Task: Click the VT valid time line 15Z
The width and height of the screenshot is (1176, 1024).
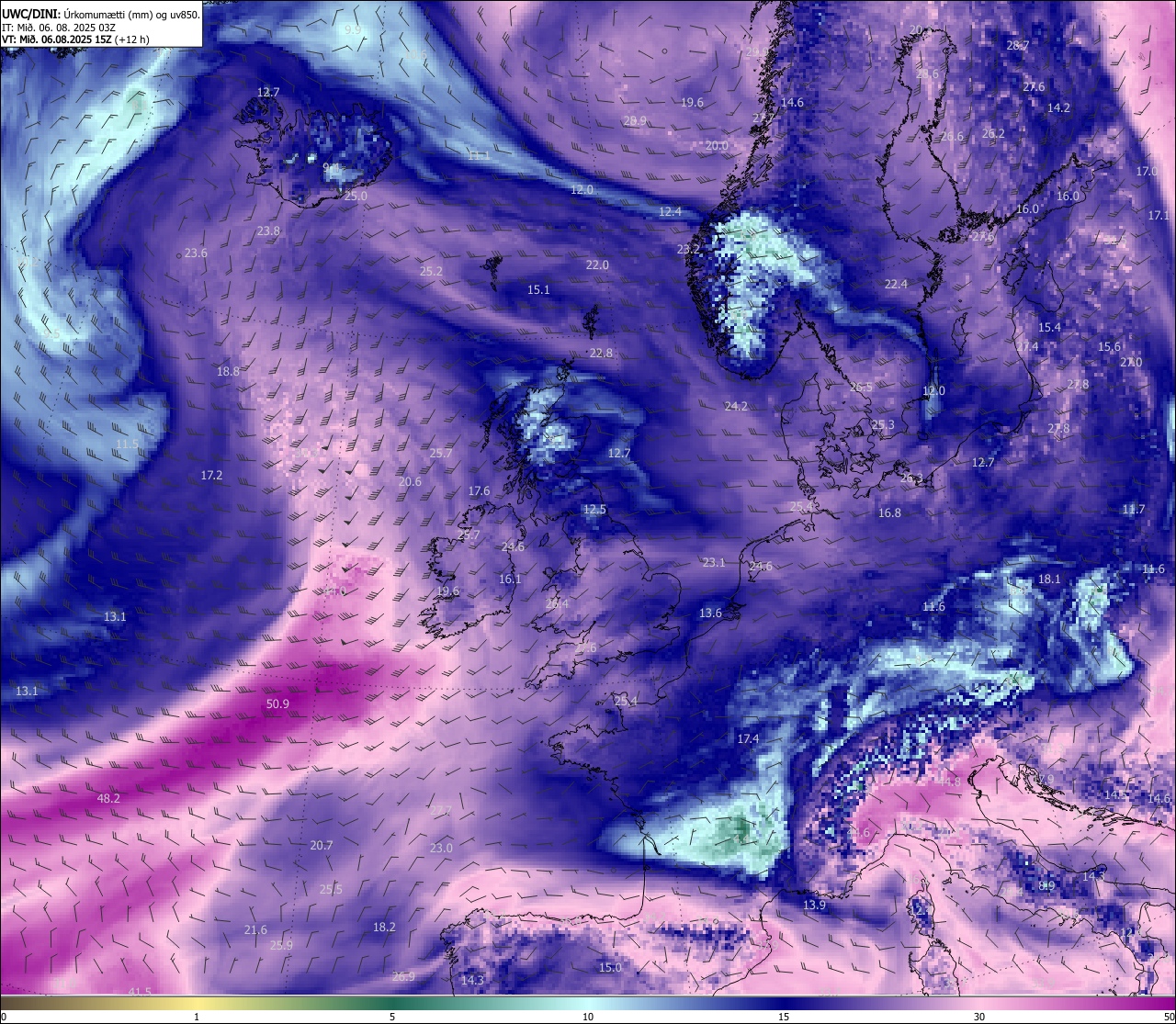Action: (x=75, y=39)
